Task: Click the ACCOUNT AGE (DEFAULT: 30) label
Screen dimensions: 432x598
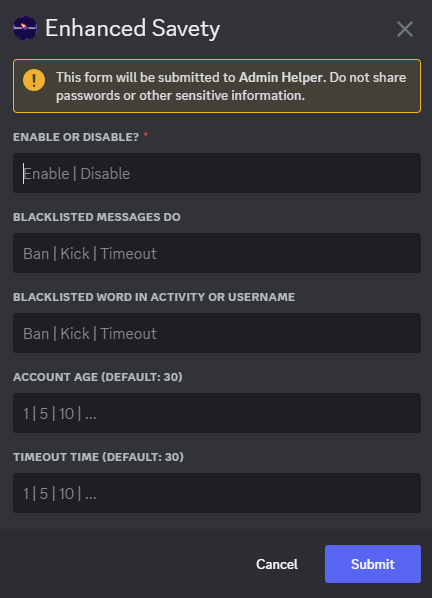Action: coord(98,377)
